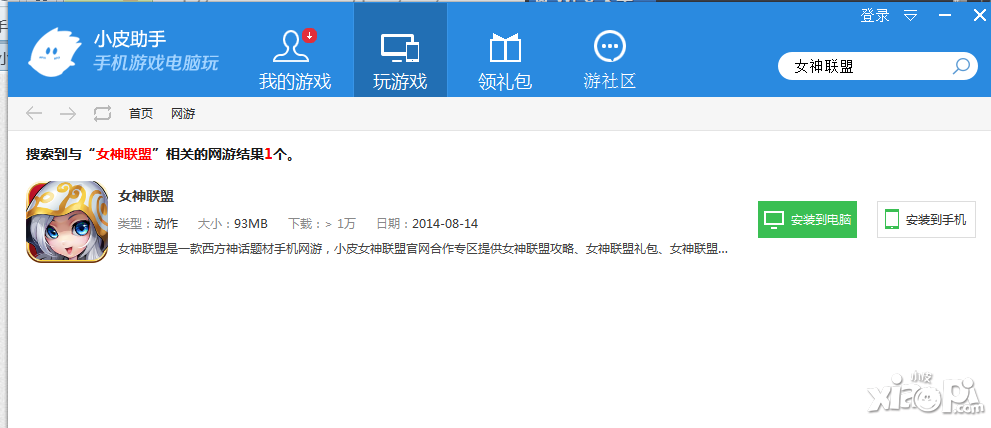Image resolution: width=991 pixels, height=428 pixels.
Task: Choose the 安装到手机 button
Action: (926, 219)
